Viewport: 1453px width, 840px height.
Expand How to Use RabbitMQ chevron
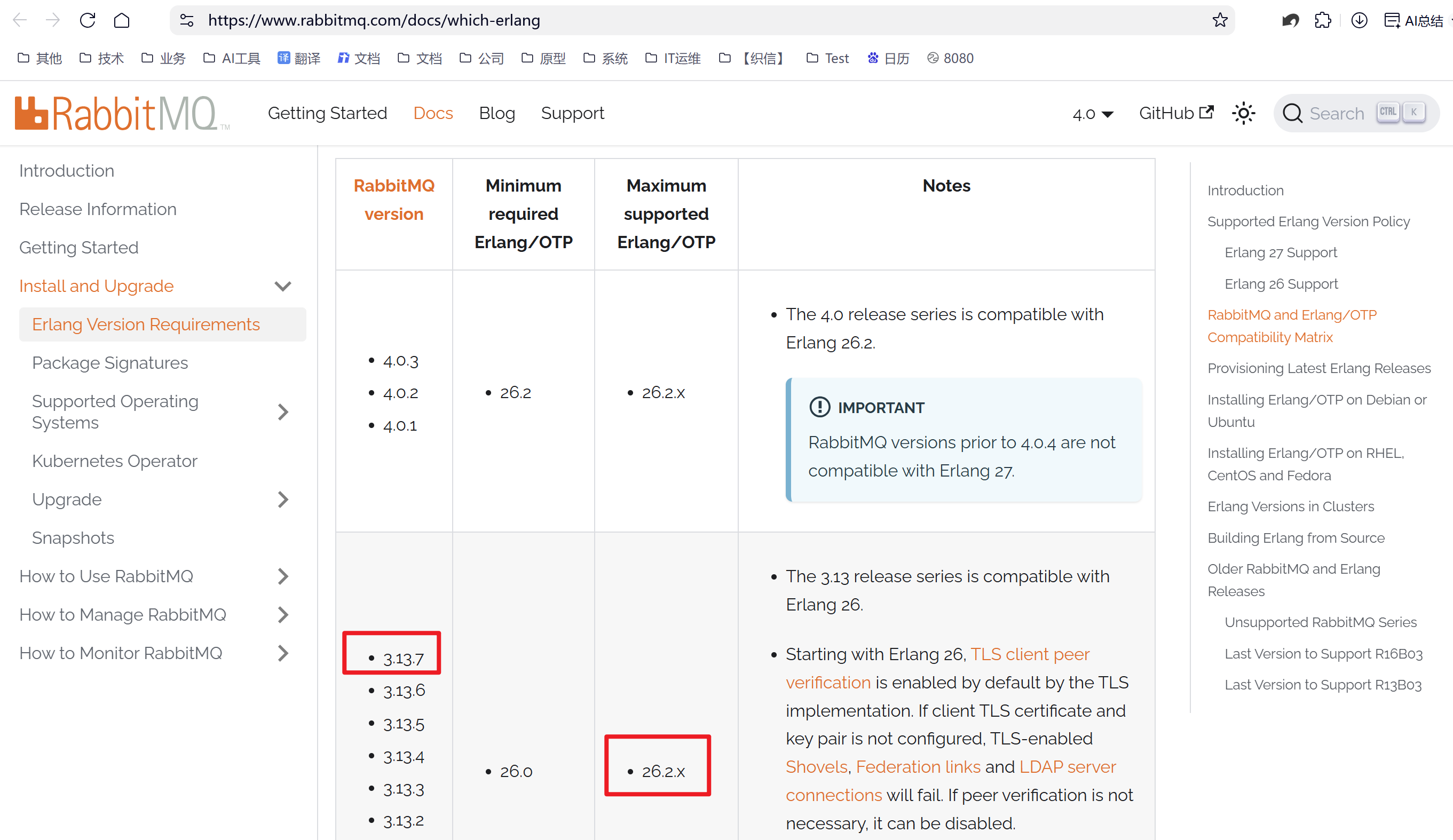(282, 576)
